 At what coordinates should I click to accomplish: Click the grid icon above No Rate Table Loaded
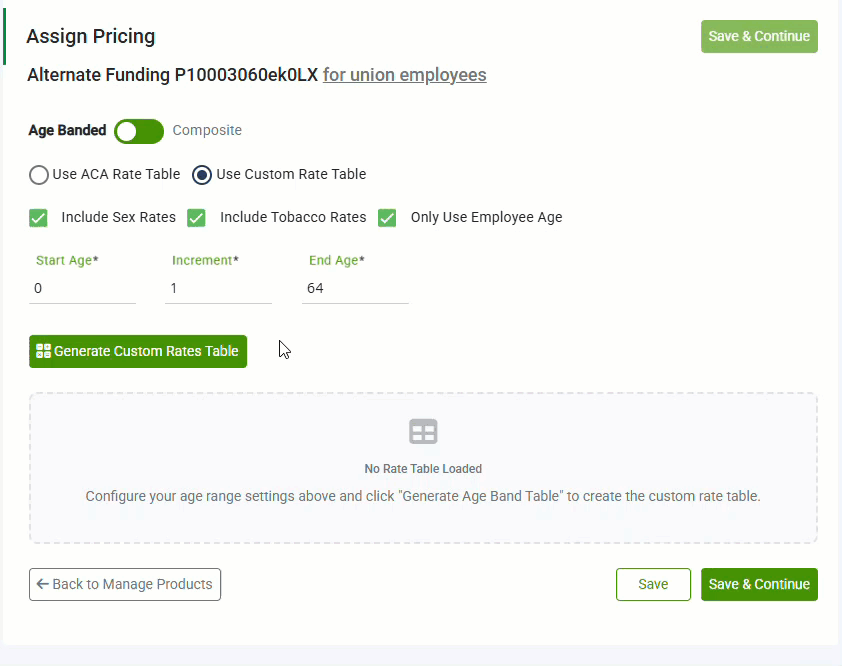[423, 431]
